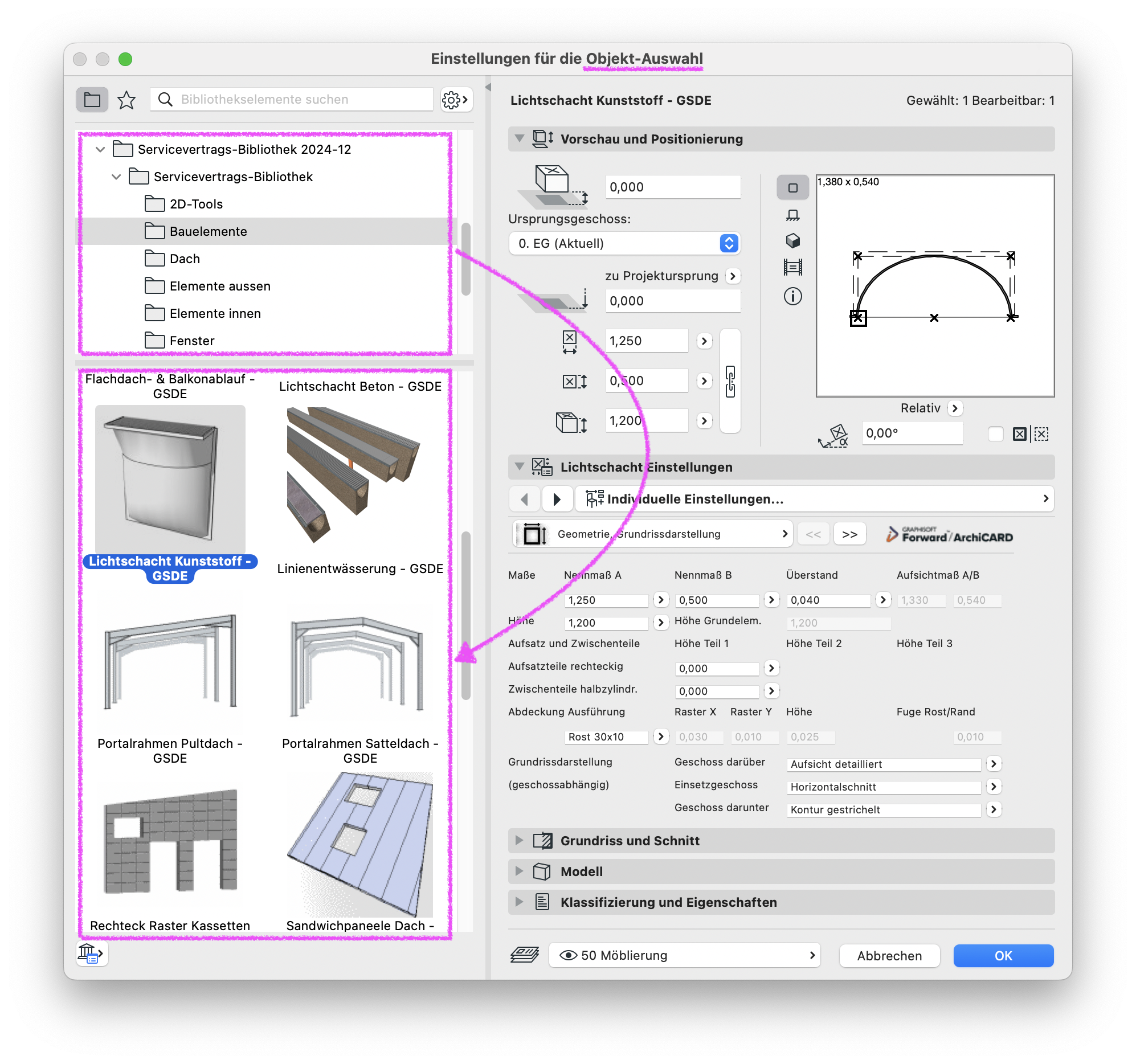The width and height of the screenshot is (1136, 1064).
Task: Click the OK button
Action: click(1003, 955)
